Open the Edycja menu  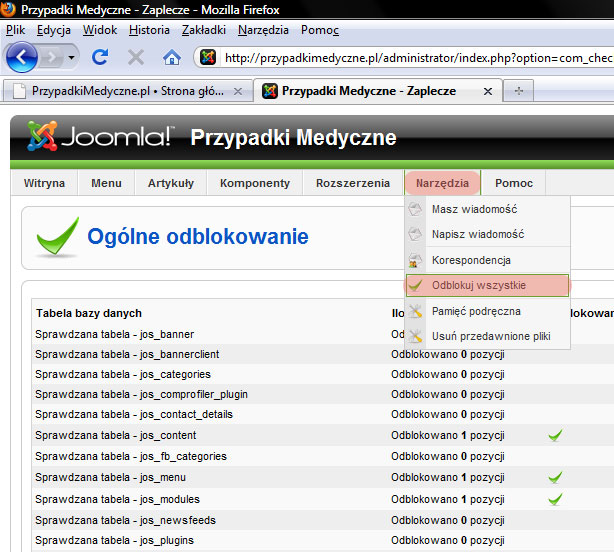[54, 30]
